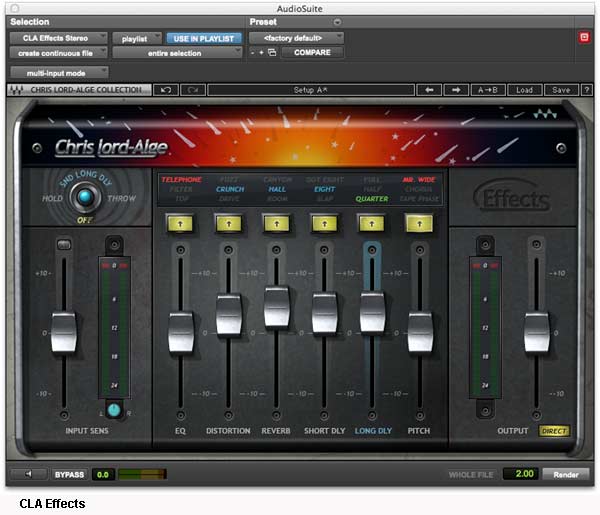The height and width of the screenshot is (515, 600).
Task: Open the Setup A preset name field
Action: tap(310, 90)
